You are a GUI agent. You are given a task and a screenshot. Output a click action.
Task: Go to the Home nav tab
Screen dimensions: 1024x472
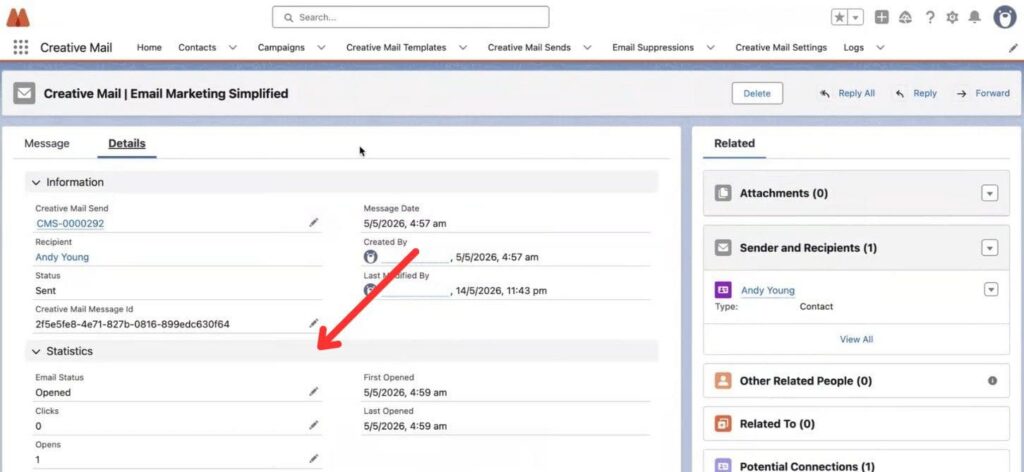click(149, 48)
